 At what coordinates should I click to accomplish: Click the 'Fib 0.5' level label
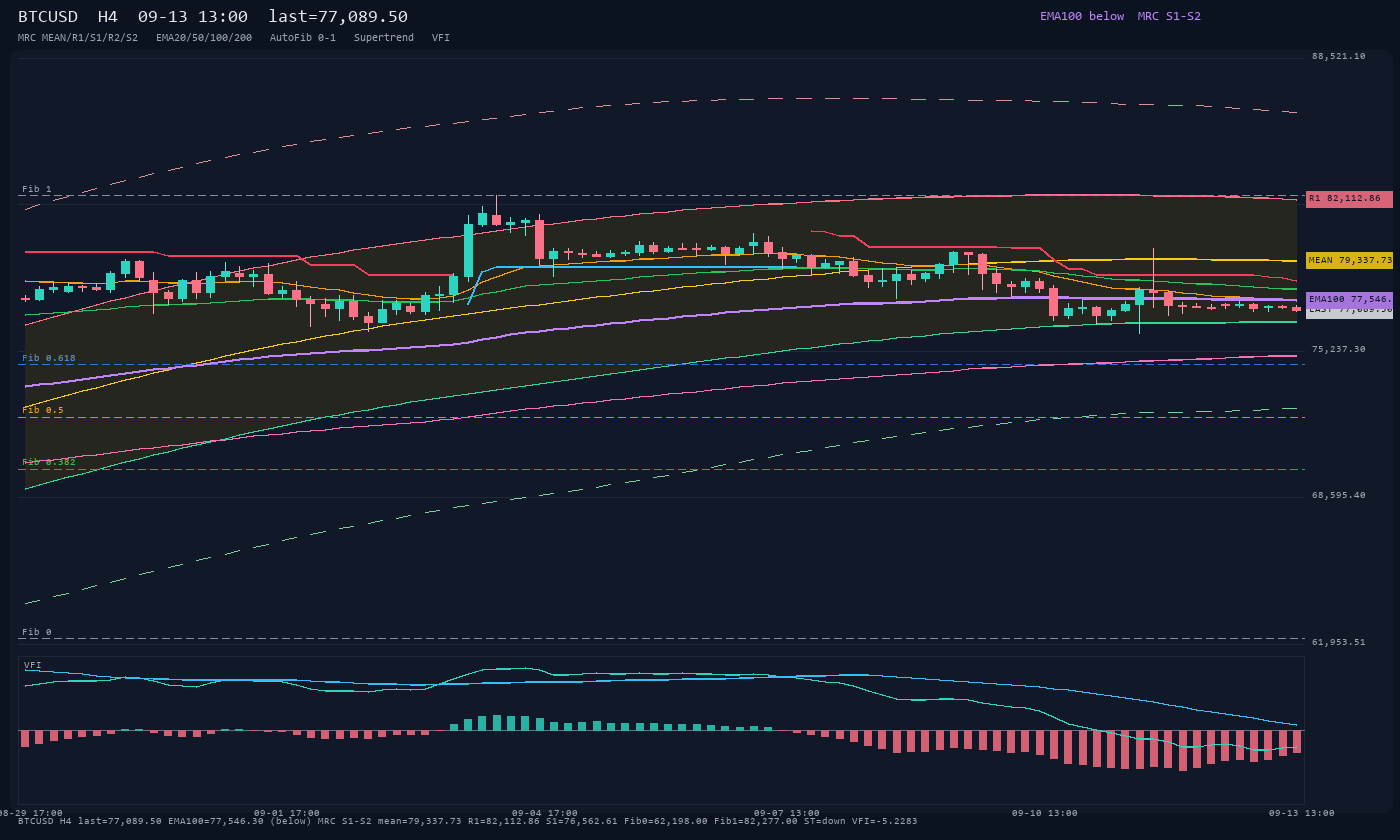coord(43,410)
